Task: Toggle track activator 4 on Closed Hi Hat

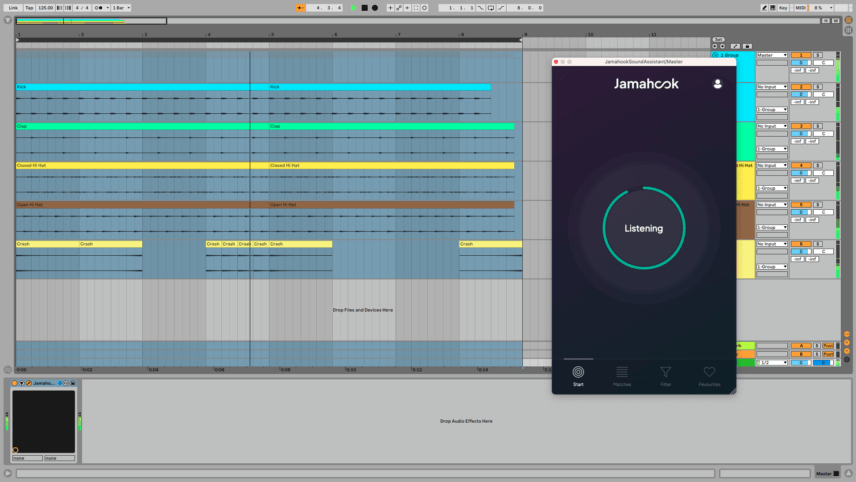Action: (801, 165)
